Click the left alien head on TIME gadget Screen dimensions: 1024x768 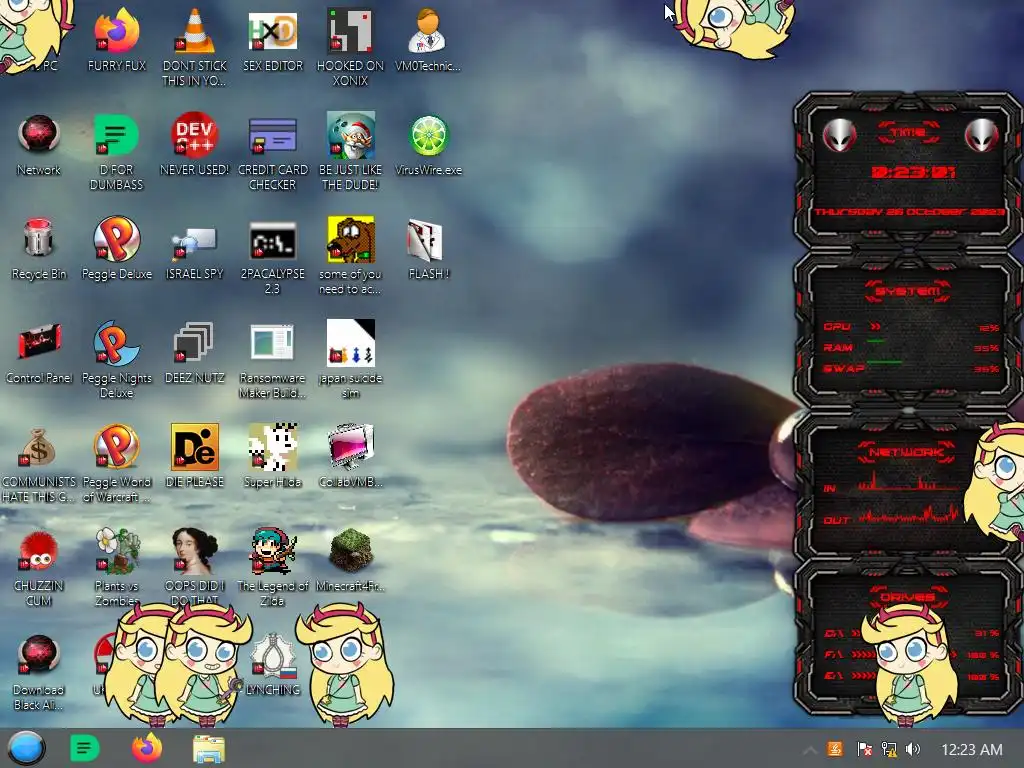point(839,135)
